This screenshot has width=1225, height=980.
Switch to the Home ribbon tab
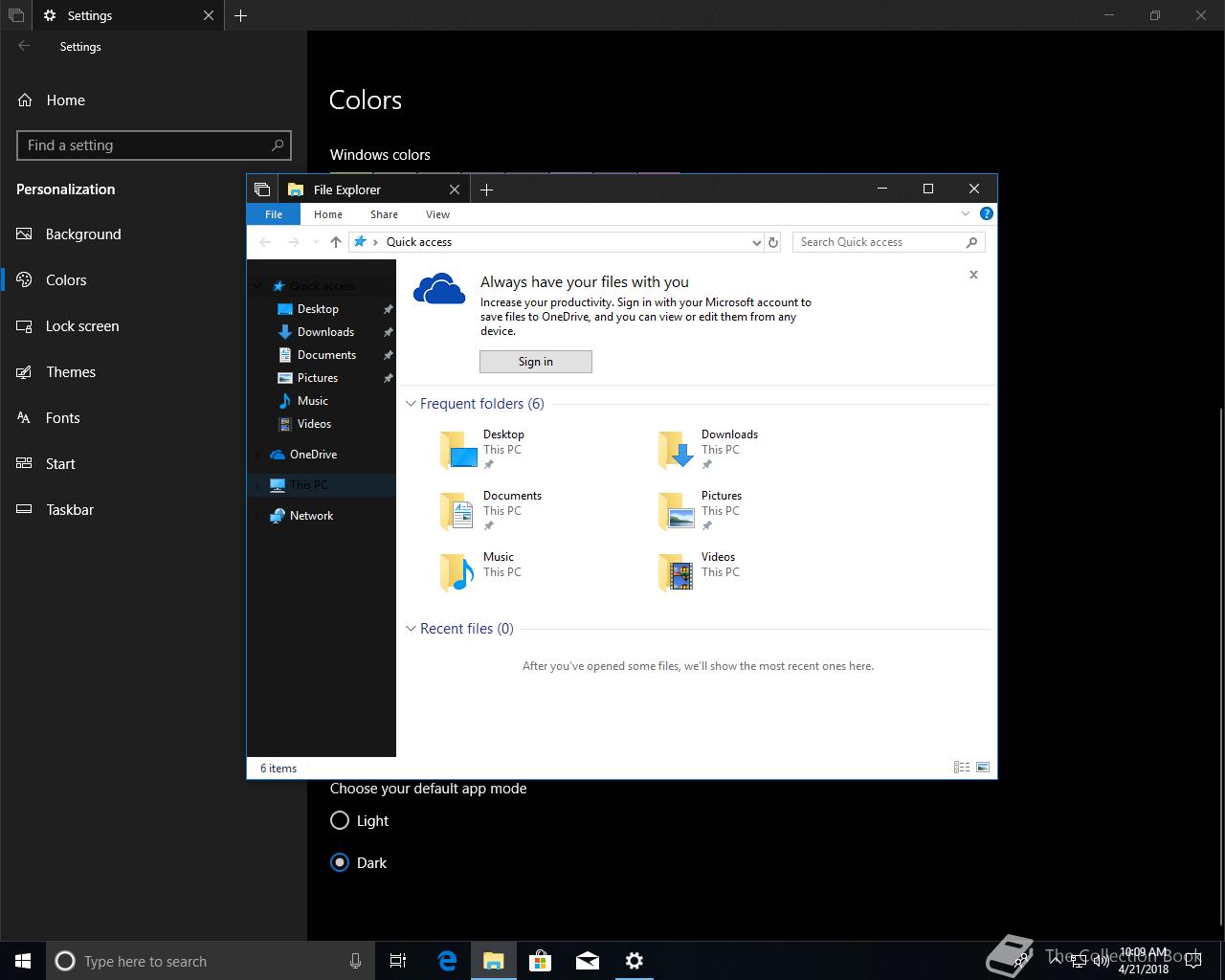328,214
